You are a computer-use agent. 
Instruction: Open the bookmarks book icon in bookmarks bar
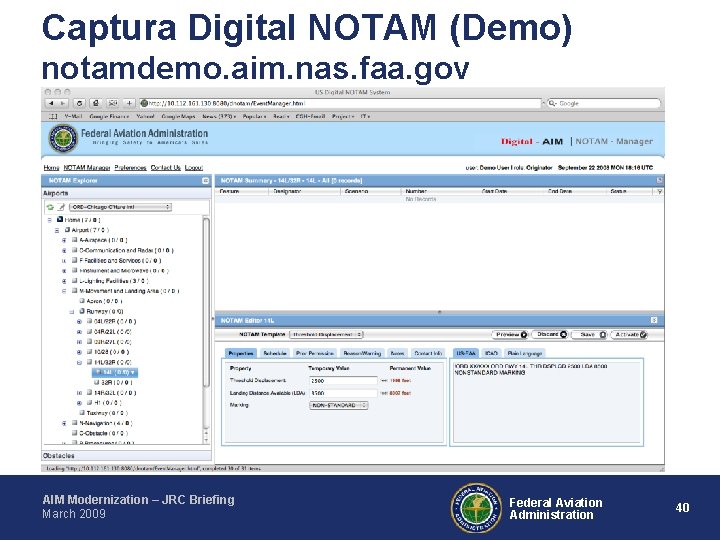[x=53, y=117]
